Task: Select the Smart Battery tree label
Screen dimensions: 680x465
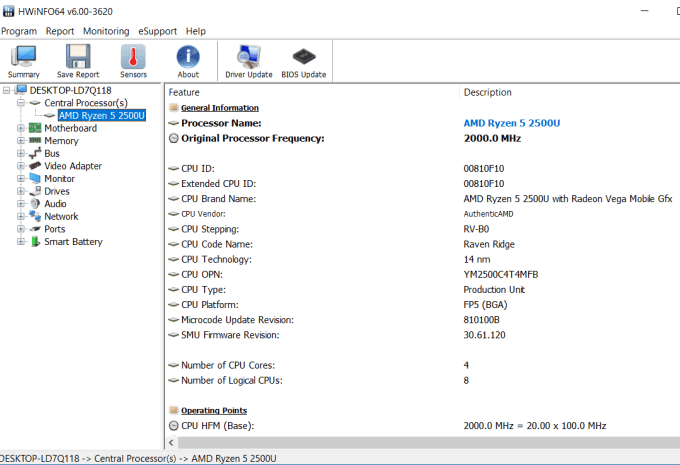Action: (x=73, y=242)
